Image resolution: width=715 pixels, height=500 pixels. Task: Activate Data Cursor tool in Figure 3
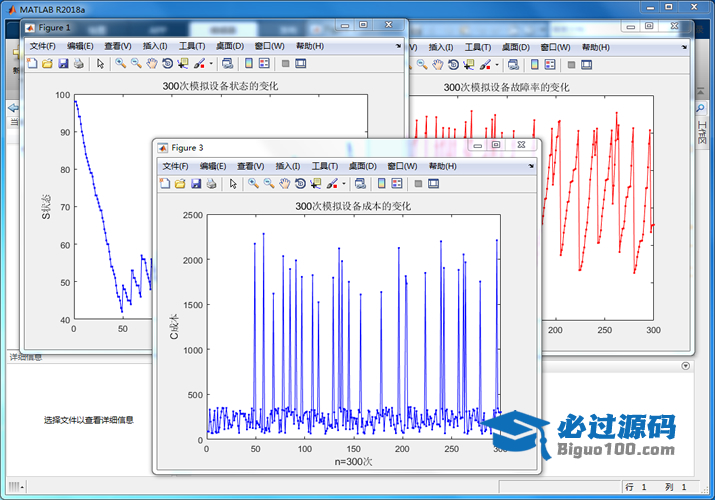[x=316, y=184]
